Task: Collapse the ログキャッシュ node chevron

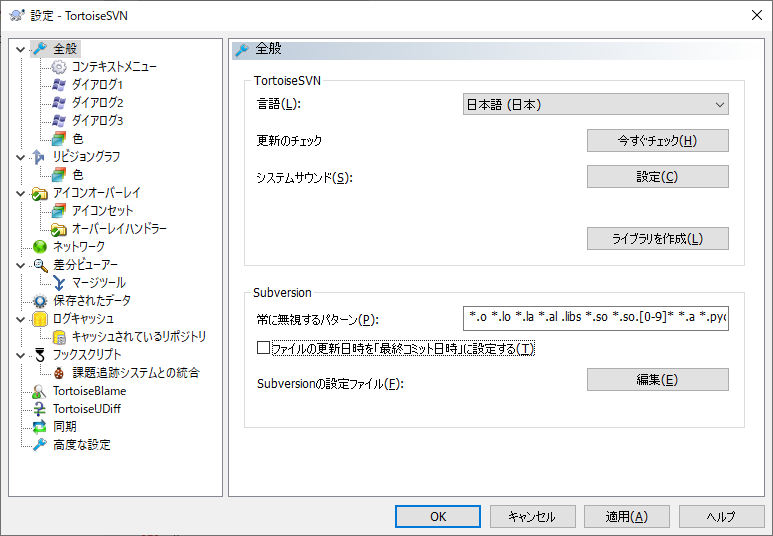Action: pos(21,319)
